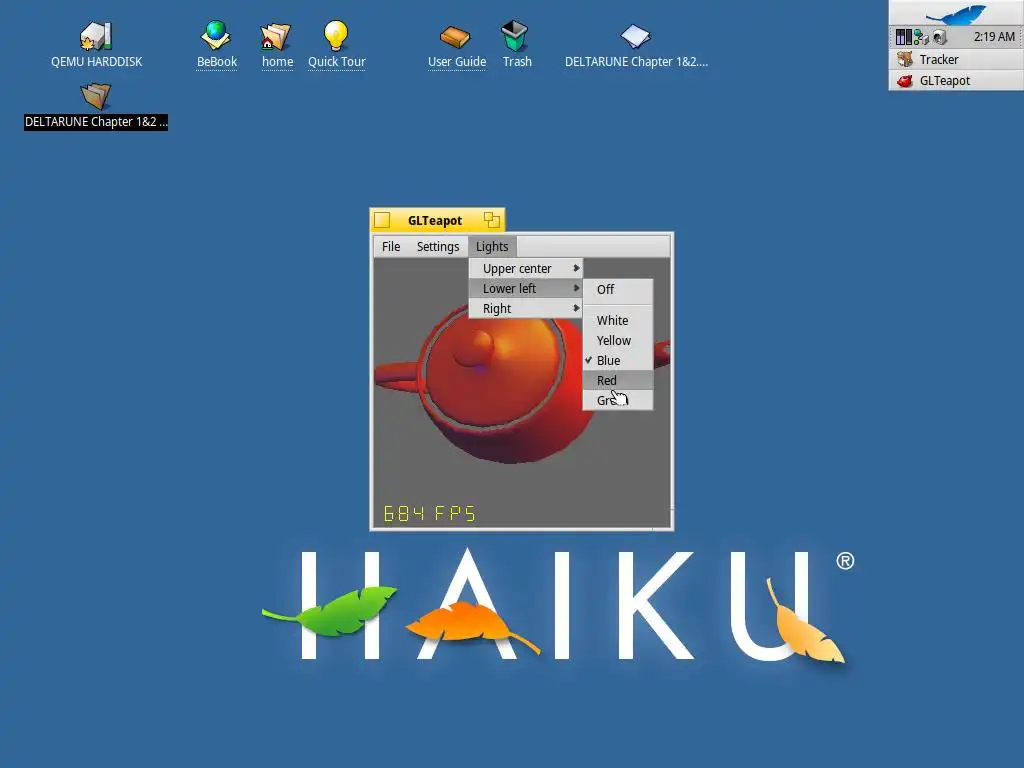Set the Lower left light to Red
1024x768 pixels.
[618, 381]
